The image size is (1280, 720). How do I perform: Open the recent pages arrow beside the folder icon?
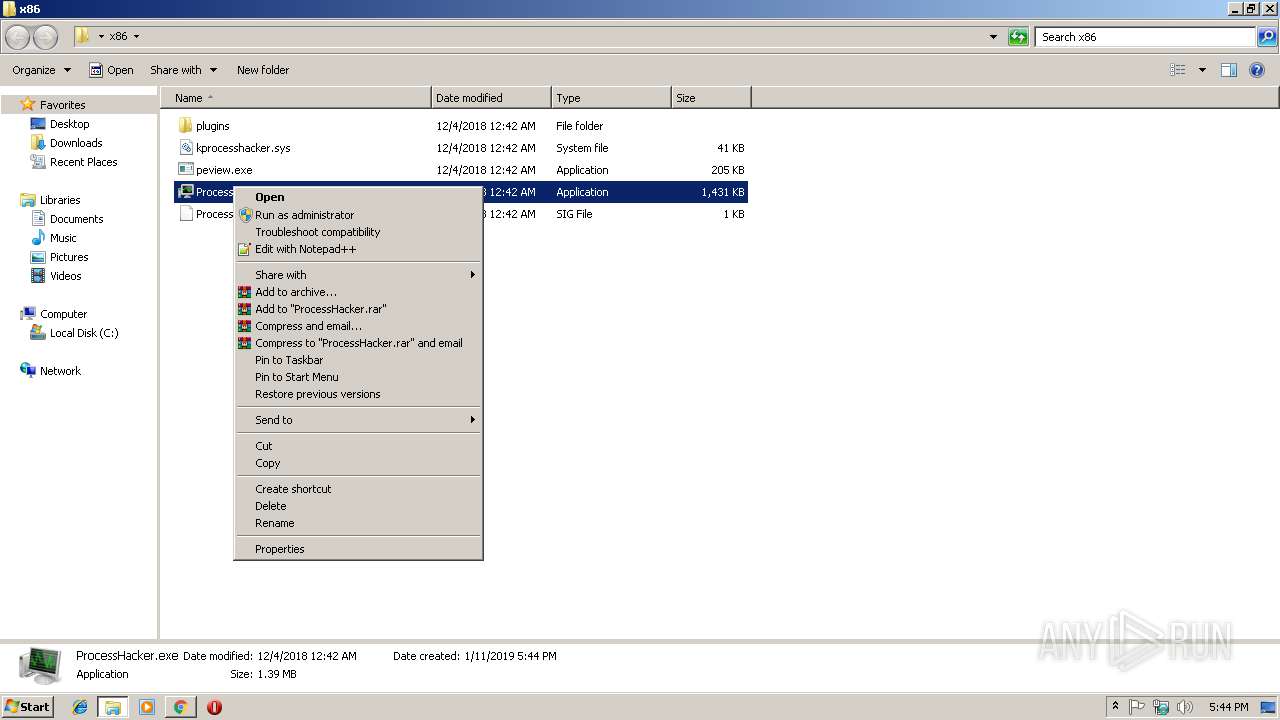click(x=101, y=37)
